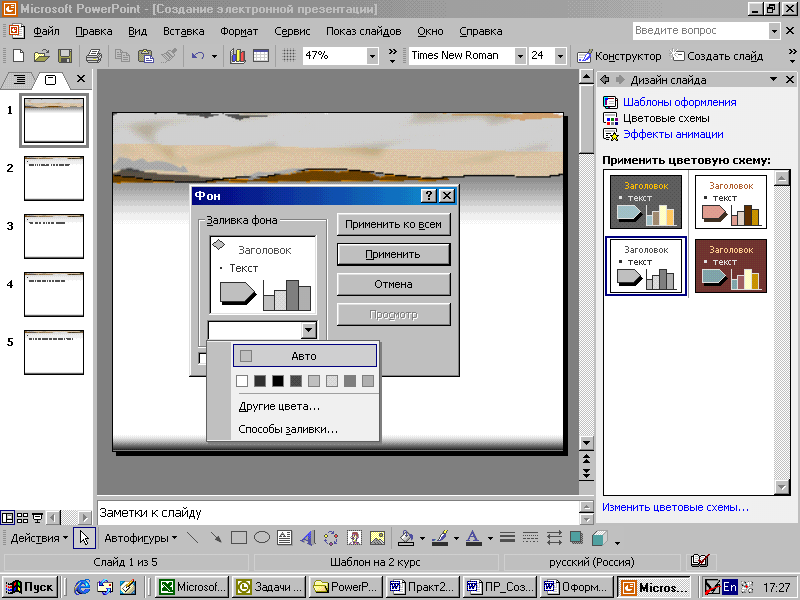Click the Введите вопрос help field

tap(701, 31)
